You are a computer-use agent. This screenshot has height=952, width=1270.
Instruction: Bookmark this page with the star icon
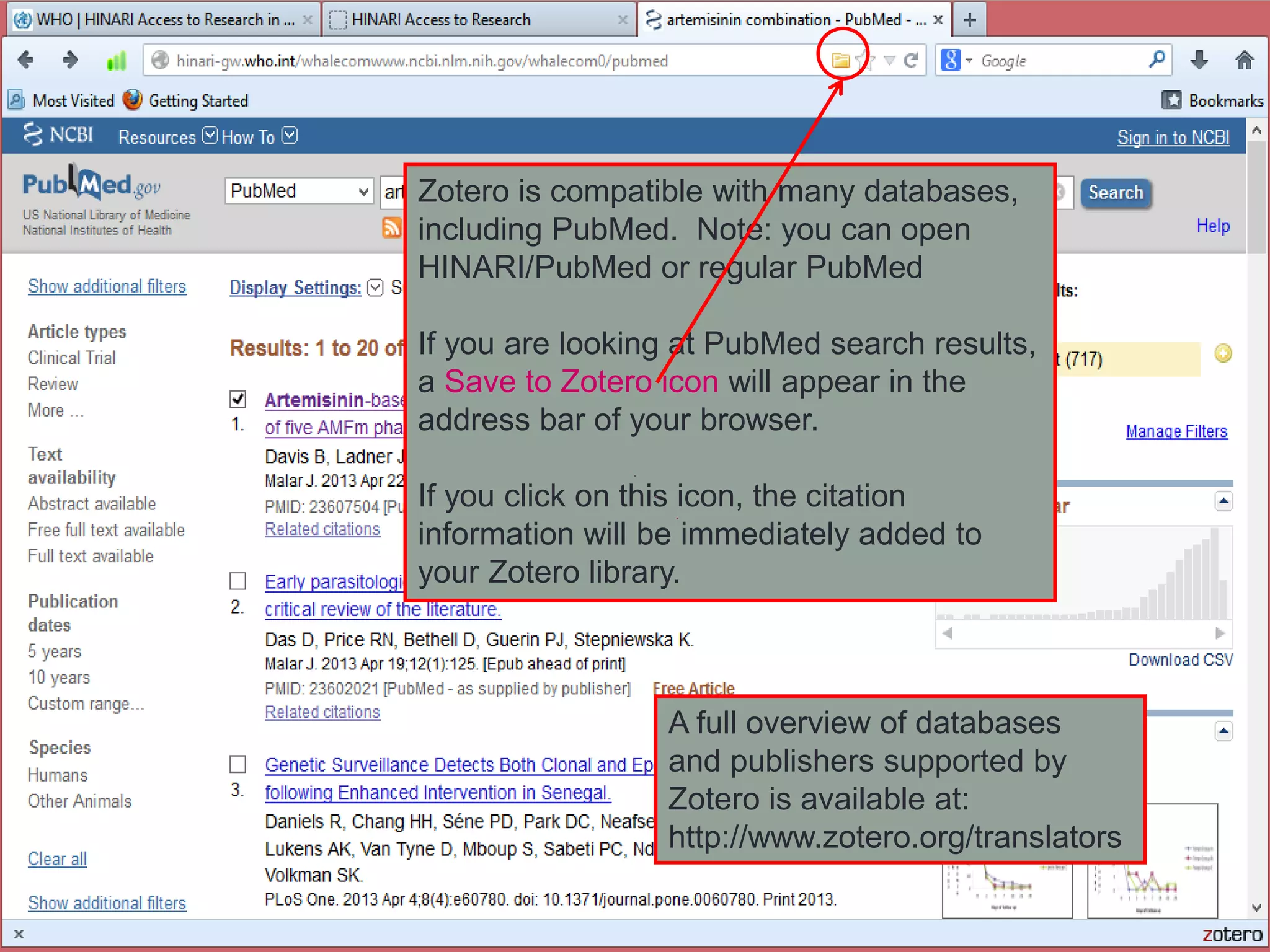coord(866,61)
